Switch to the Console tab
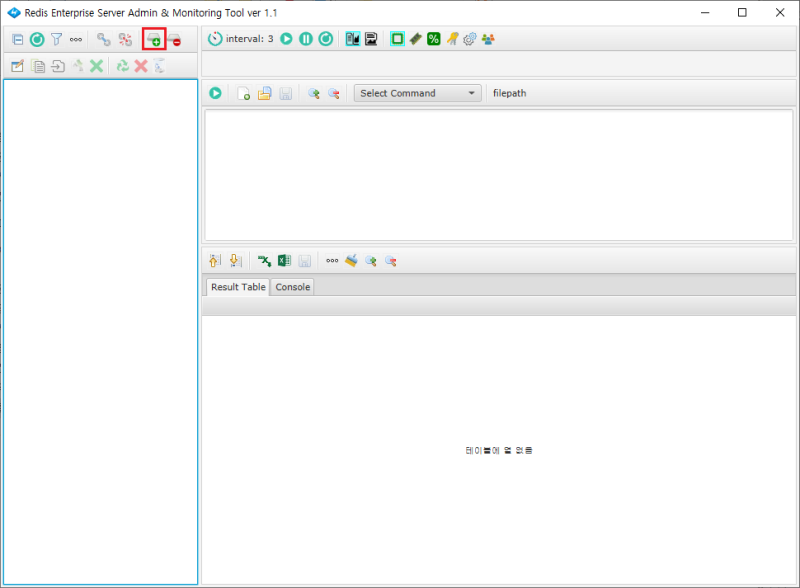 (293, 287)
